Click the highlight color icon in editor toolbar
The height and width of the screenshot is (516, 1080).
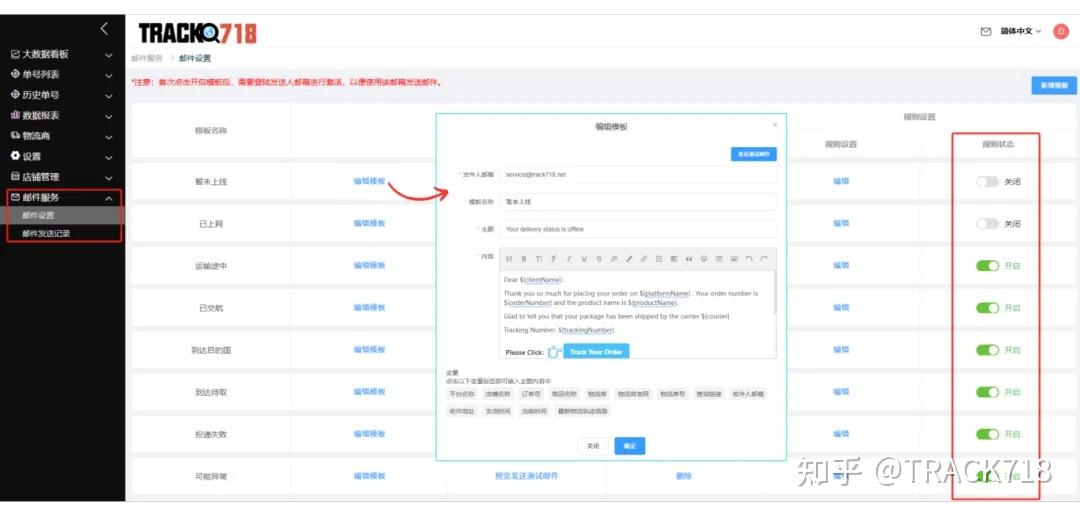click(629, 259)
